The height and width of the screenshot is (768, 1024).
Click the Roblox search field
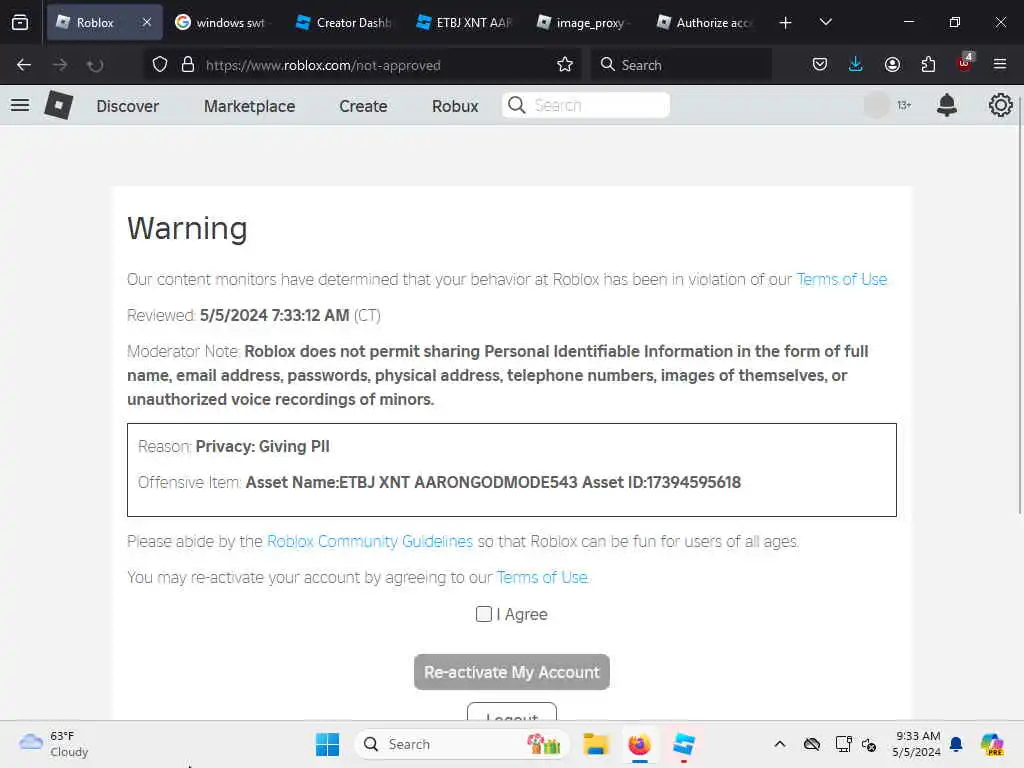586,105
